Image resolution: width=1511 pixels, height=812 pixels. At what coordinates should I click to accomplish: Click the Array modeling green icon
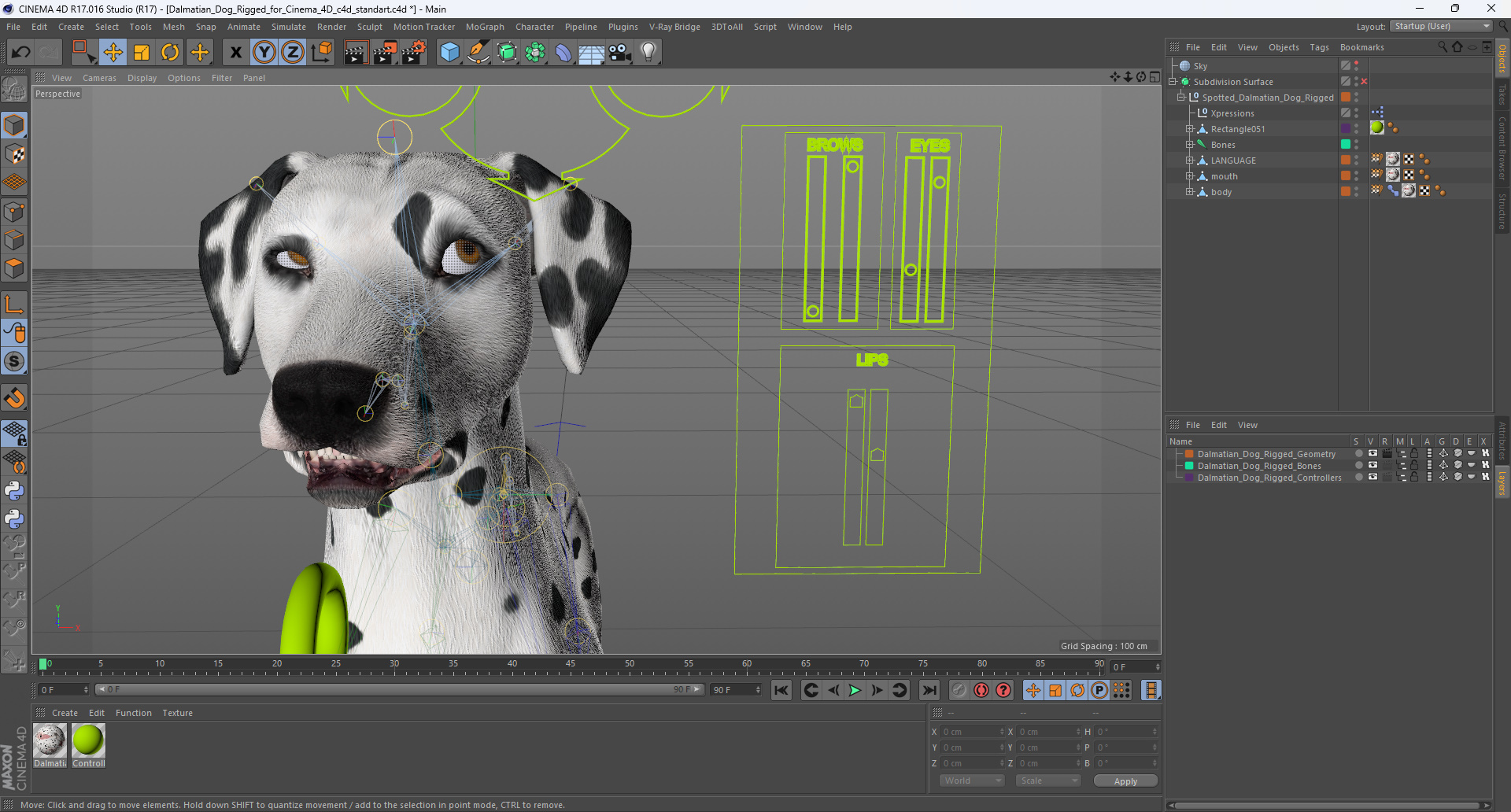[x=535, y=53]
